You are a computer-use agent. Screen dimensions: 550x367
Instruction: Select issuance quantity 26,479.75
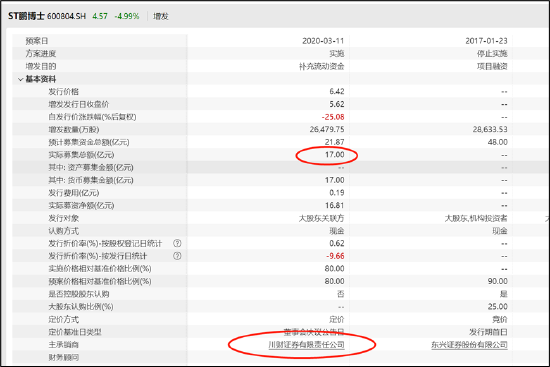click(327, 129)
